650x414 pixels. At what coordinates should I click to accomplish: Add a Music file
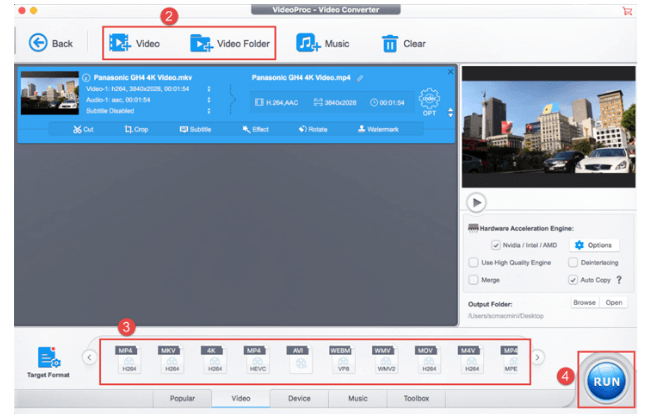click(x=323, y=43)
